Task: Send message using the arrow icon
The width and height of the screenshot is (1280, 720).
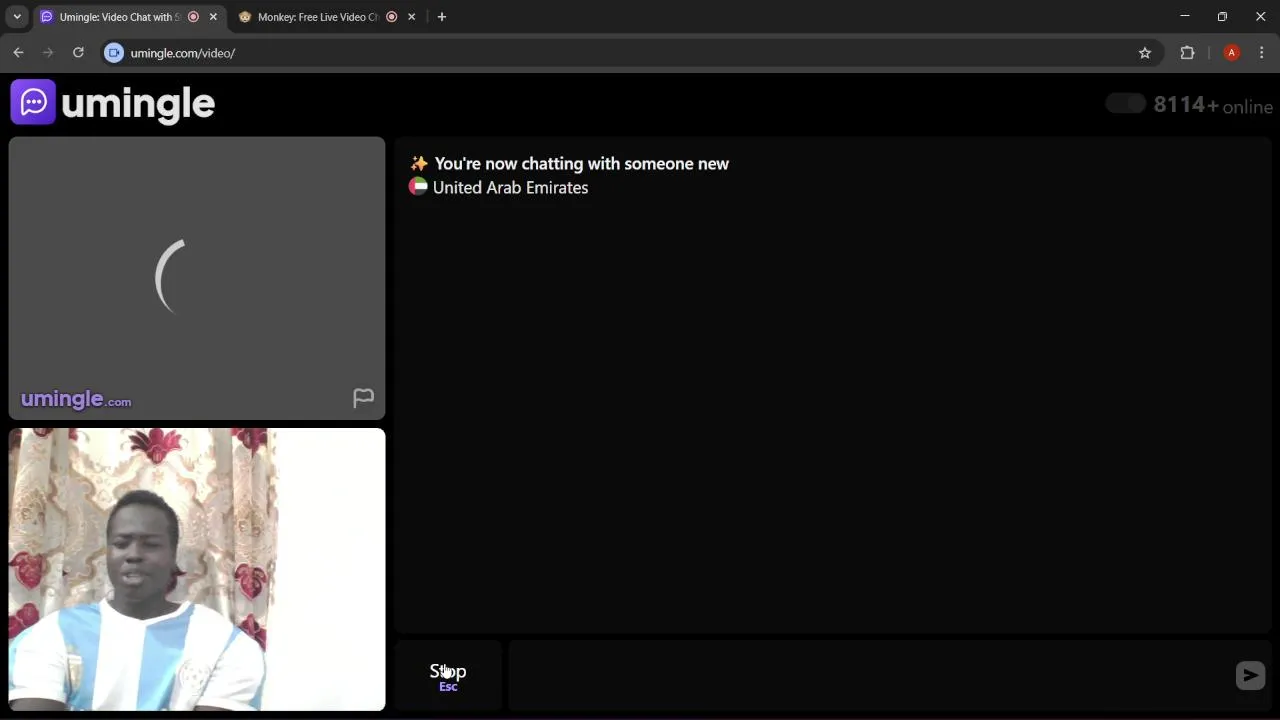Action: (1250, 676)
